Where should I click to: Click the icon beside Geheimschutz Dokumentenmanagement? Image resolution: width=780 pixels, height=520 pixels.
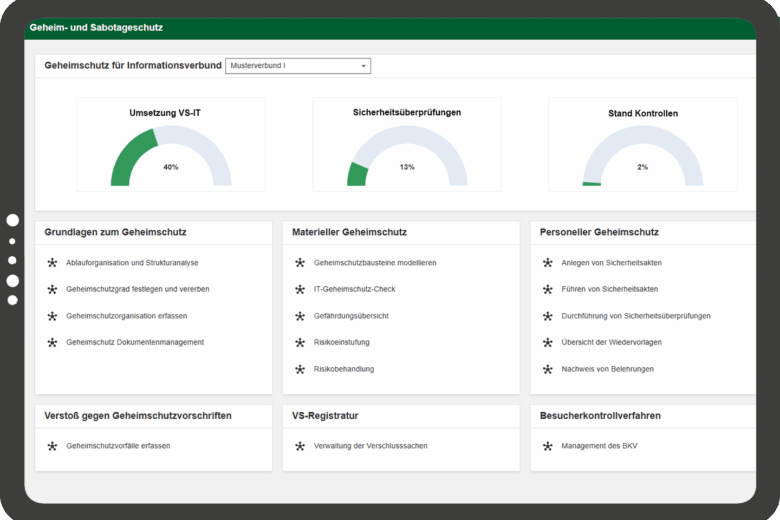pyautogui.click(x=52, y=342)
